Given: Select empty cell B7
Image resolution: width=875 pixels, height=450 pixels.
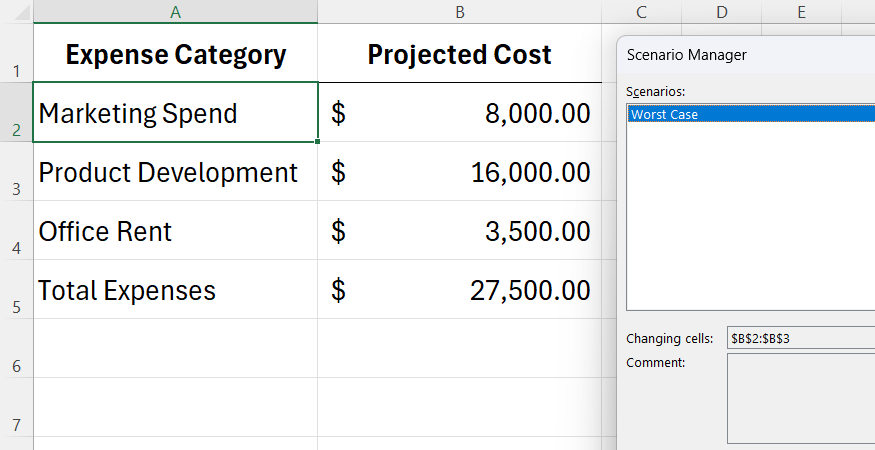Looking at the screenshot, I should [460, 407].
